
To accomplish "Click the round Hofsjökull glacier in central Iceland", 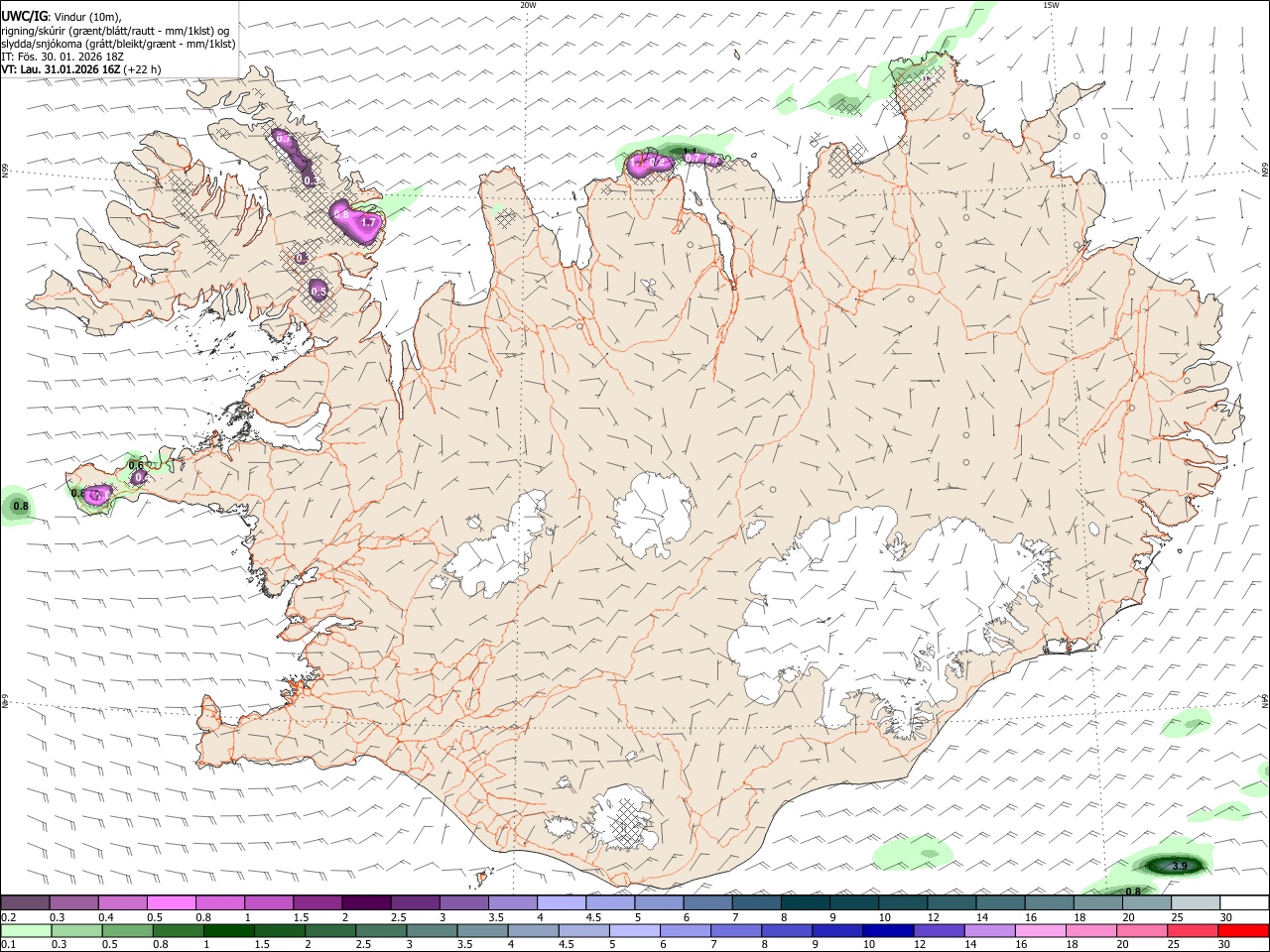I will pyautogui.click(x=652, y=514).
